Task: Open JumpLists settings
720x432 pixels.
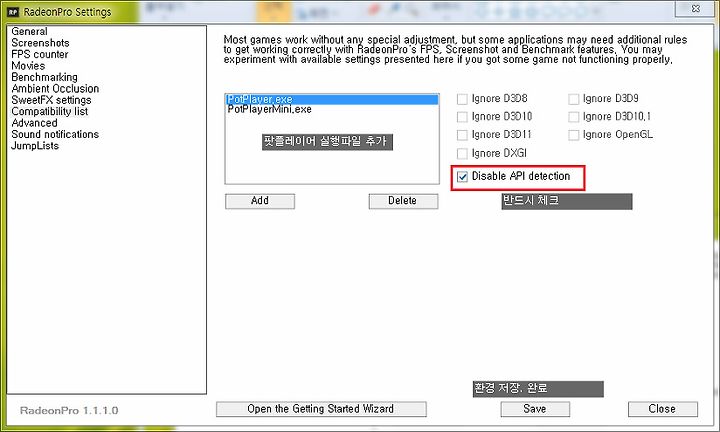Action: (35, 146)
